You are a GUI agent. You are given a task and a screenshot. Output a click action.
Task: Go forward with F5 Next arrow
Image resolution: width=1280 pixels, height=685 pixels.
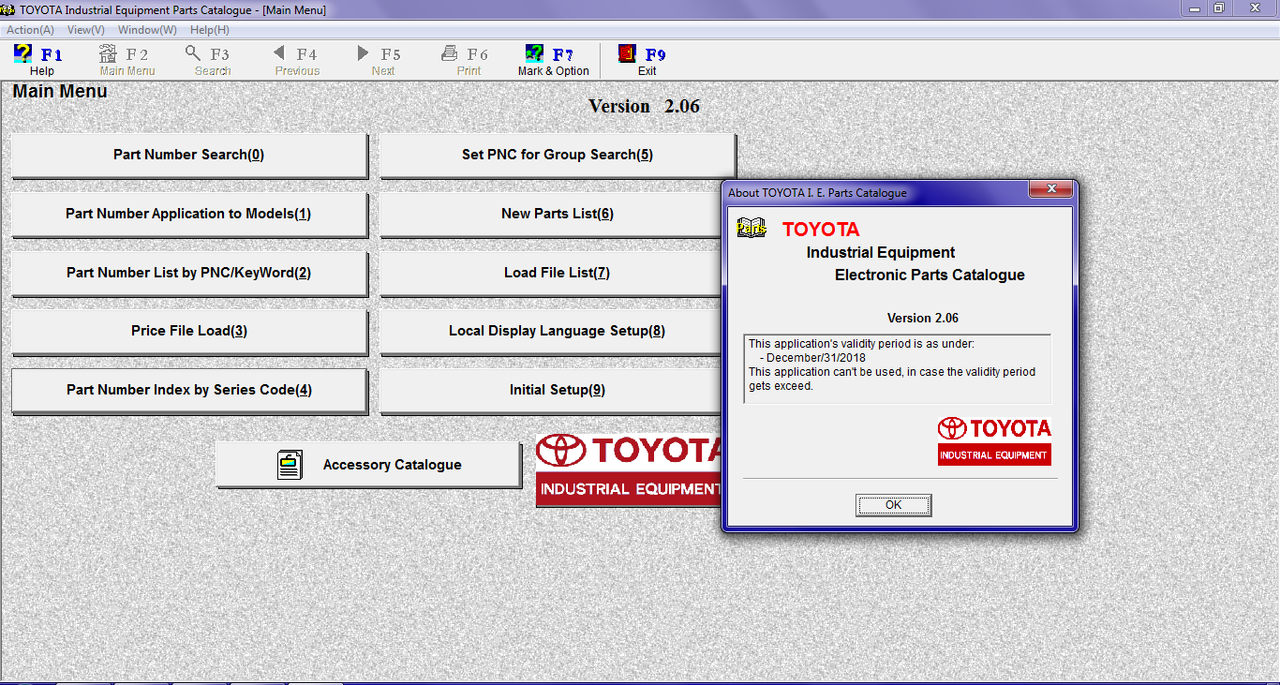tap(363, 53)
